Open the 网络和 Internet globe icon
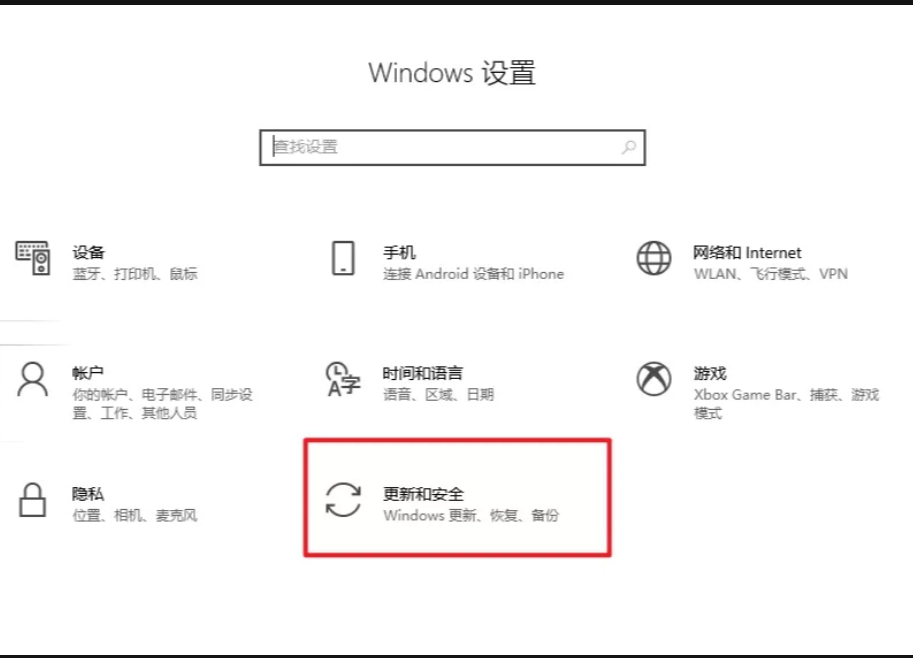The image size is (913, 658). pyautogui.click(x=654, y=258)
